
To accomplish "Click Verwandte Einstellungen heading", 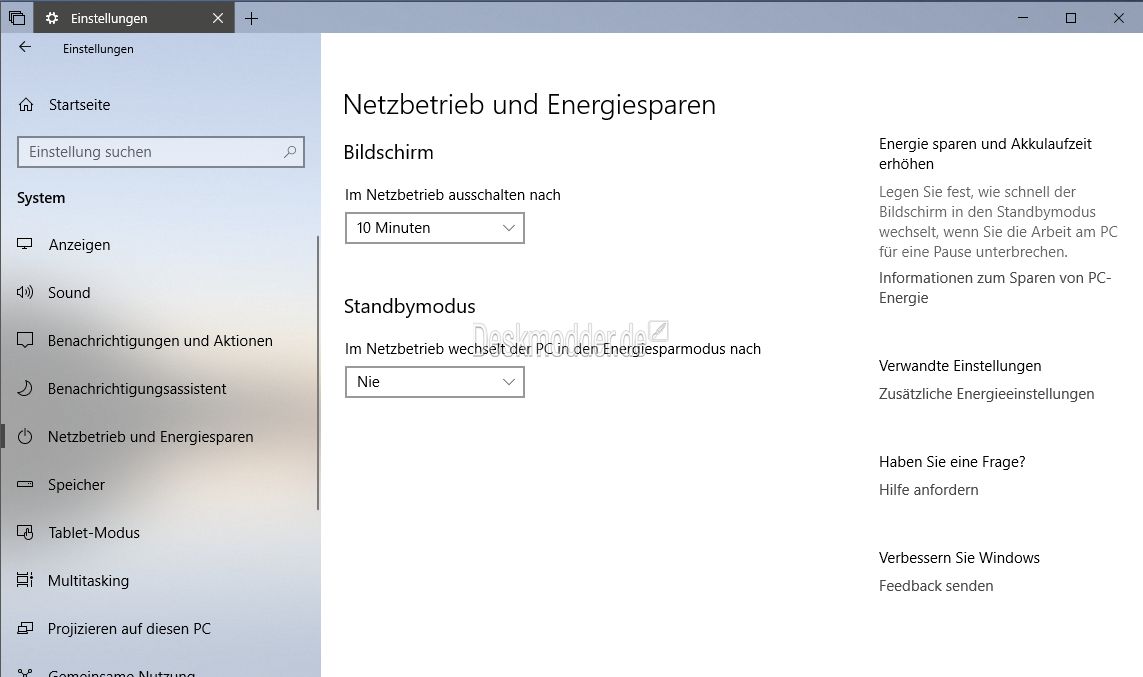I will point(960,366).
